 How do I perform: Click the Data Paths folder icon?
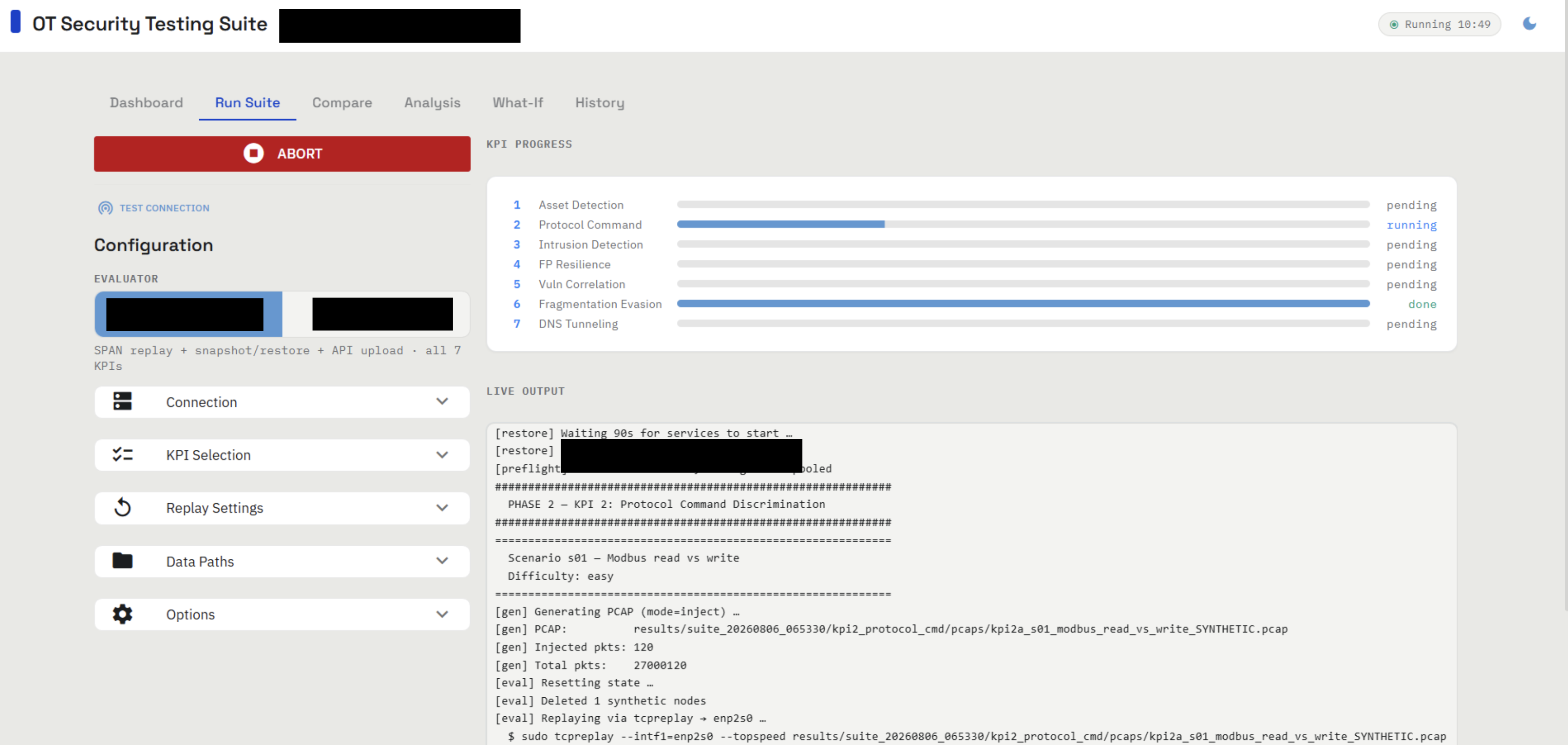coord(122,561)
